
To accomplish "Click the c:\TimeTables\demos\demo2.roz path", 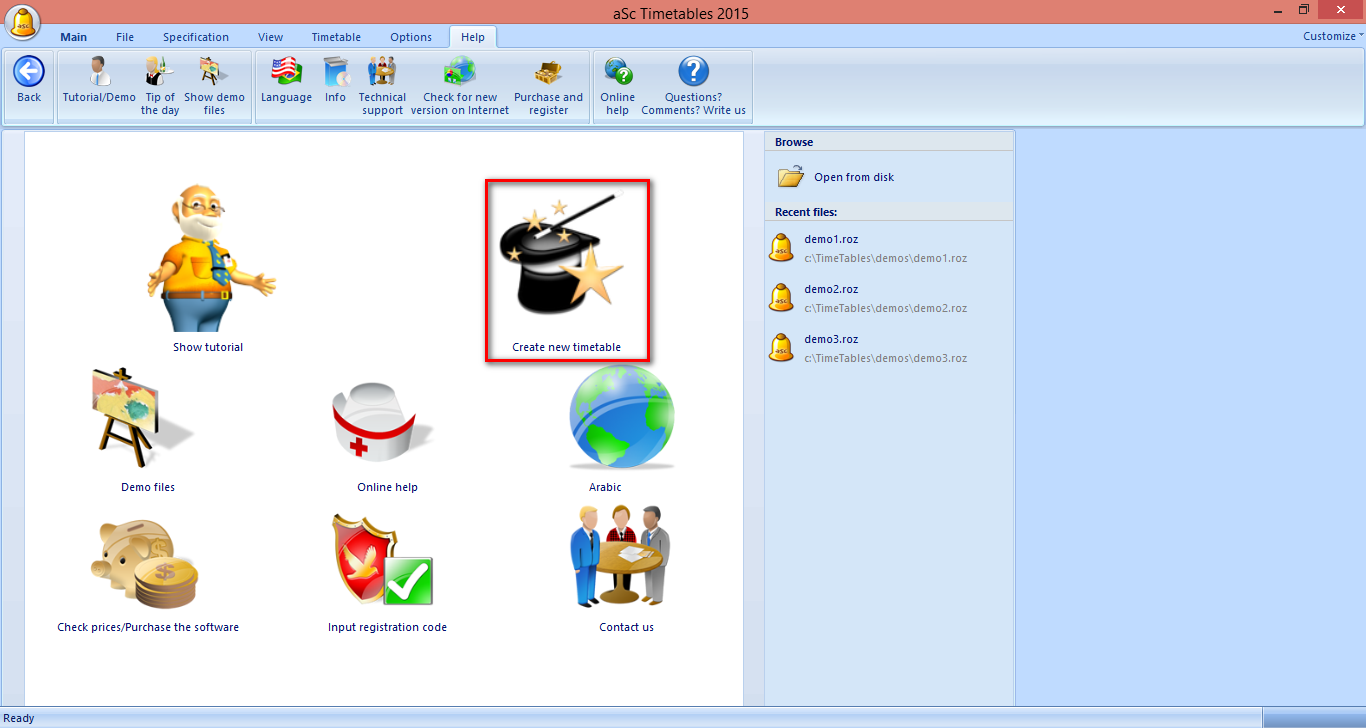I will tap(886, 308).
